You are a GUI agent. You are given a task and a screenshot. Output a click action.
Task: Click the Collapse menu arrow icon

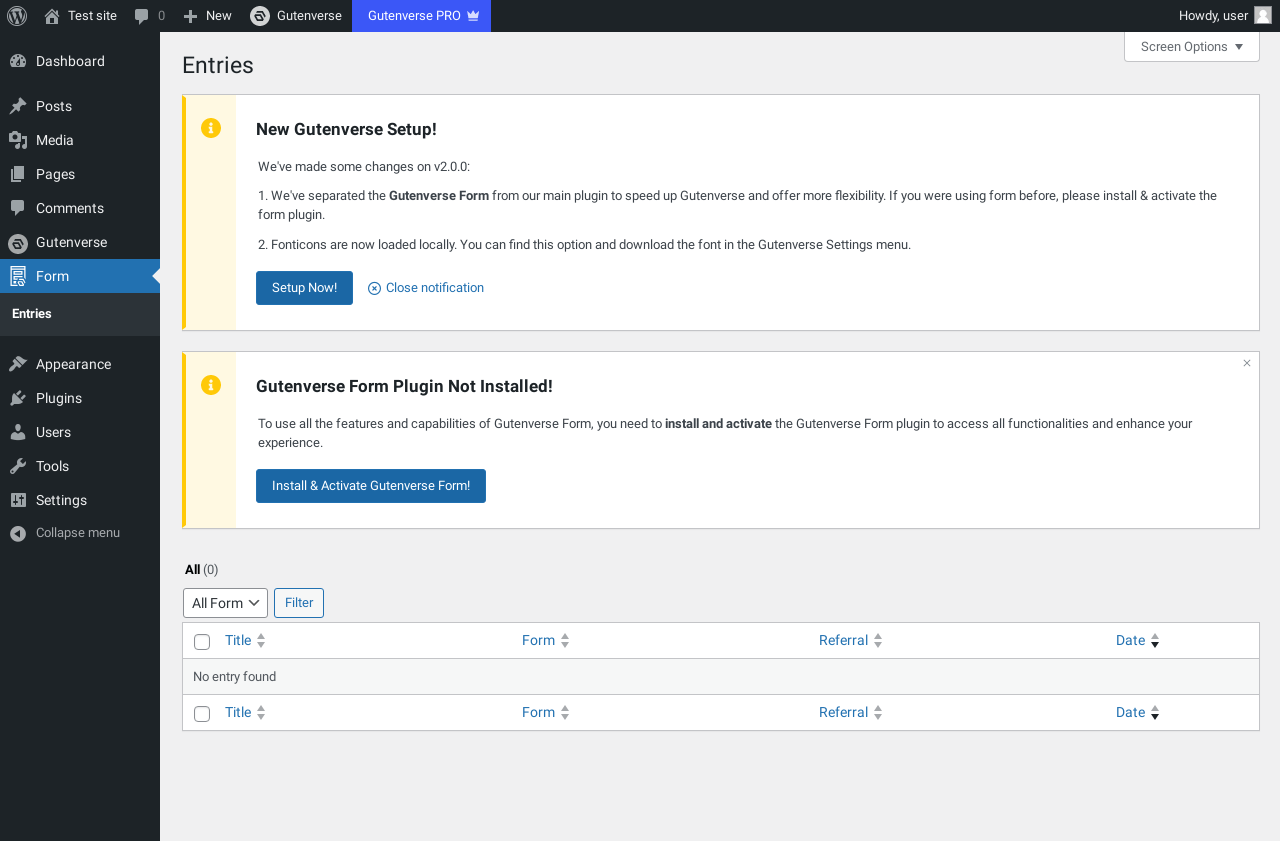(18, 533)
